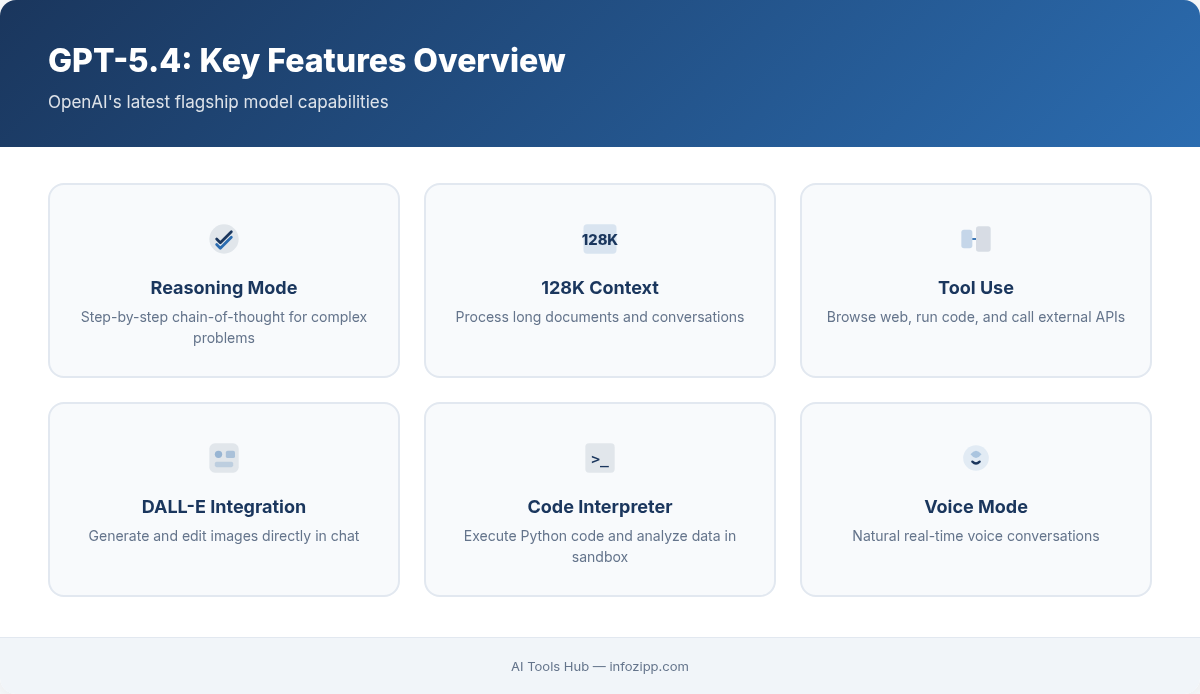Image resolution: width=1200 pixels, height=694 pixels.
Task: Select the 128K Context heading
Action: point(600,288)
